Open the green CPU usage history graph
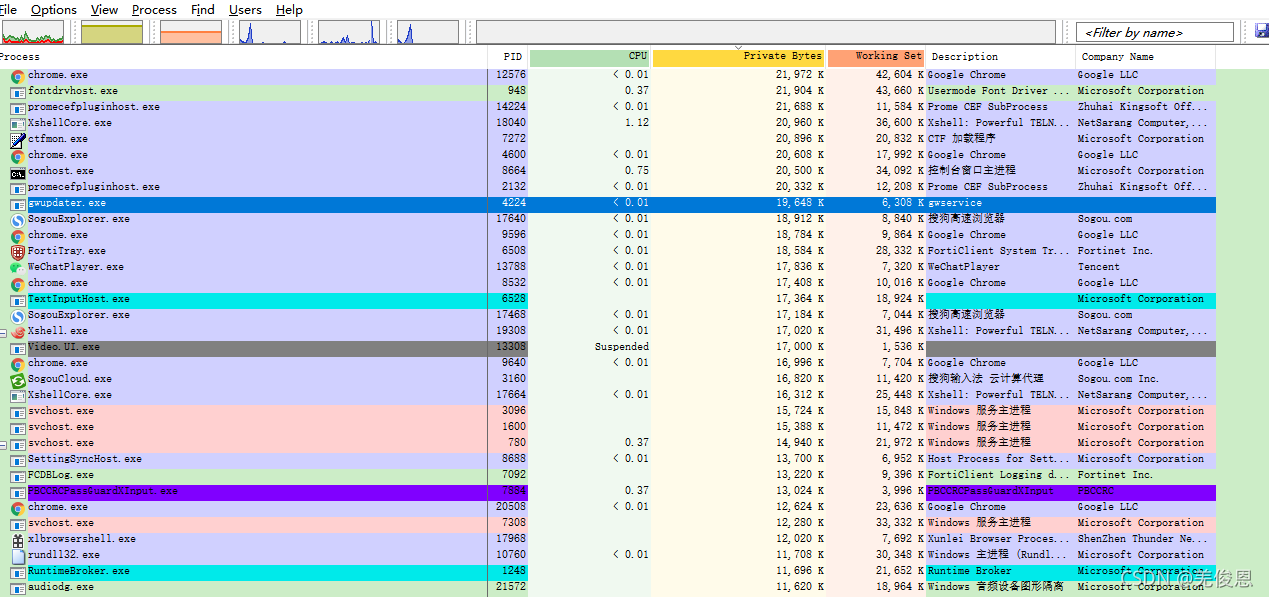The height and width of the screenshot is (597, 1269). (32, 33)
